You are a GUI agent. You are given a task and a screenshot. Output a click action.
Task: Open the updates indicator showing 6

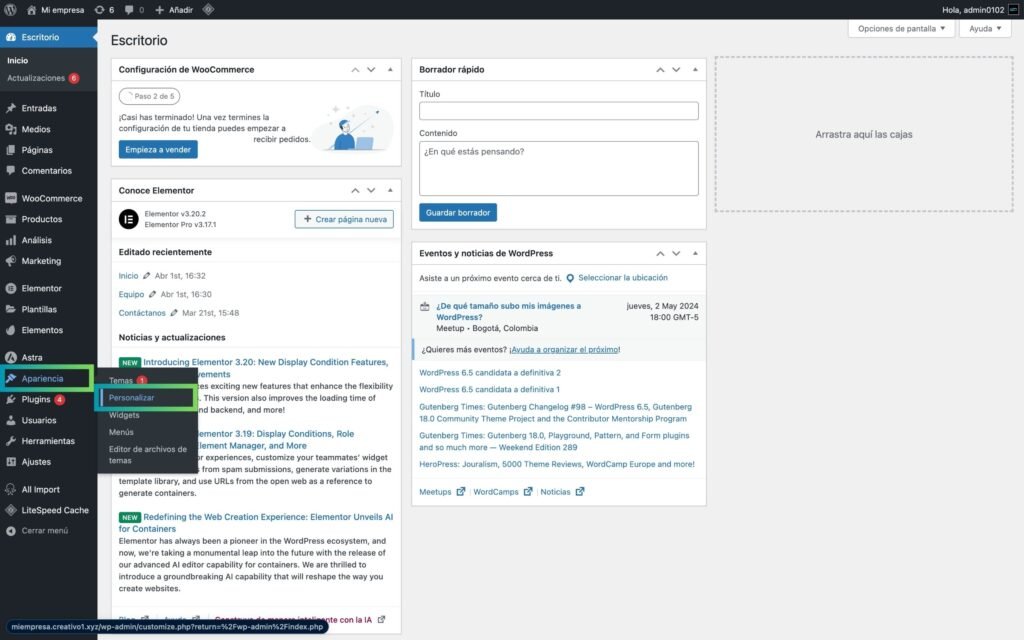(104, 10)
